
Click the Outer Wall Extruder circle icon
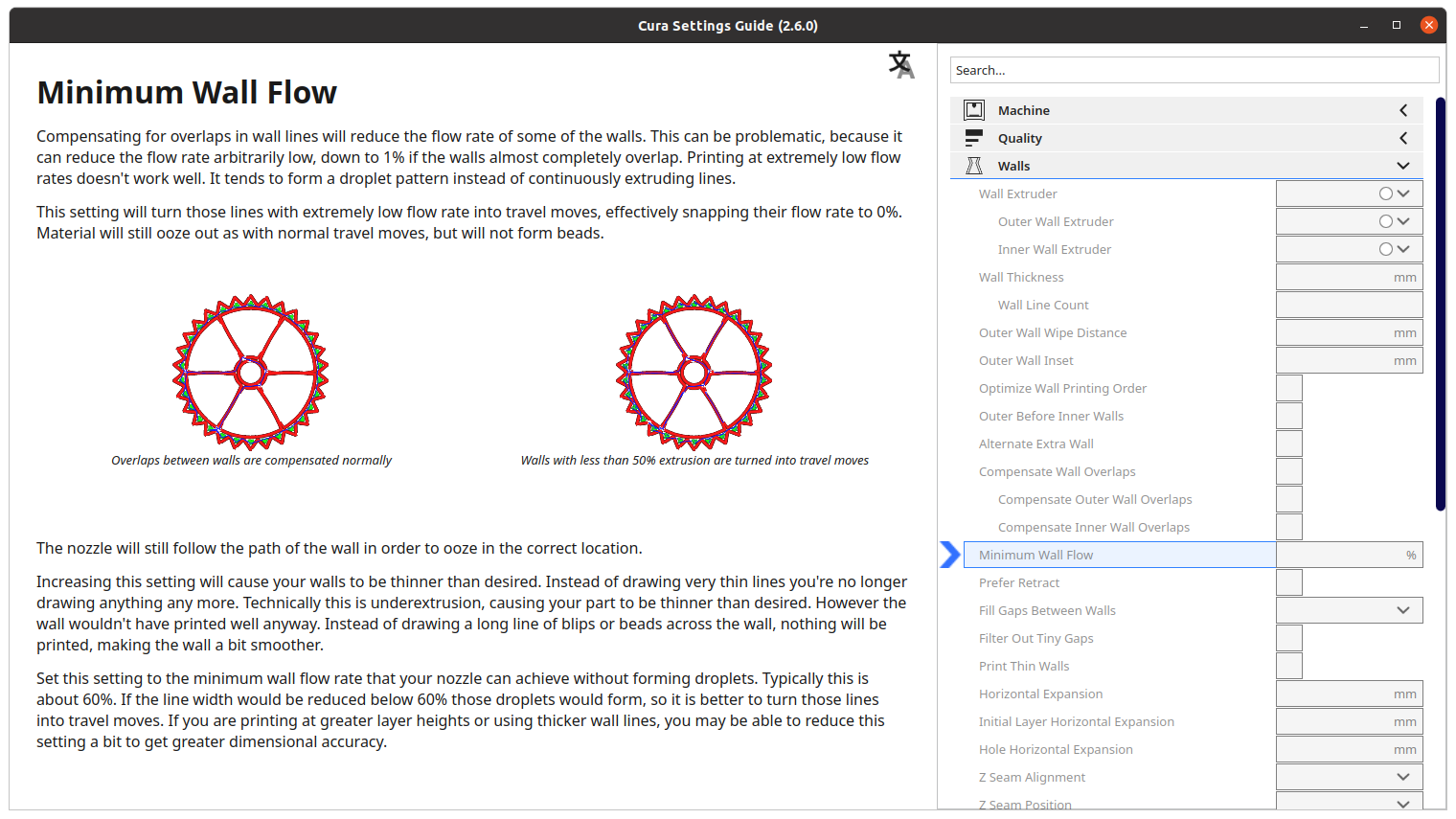(x=1385, y=221)
